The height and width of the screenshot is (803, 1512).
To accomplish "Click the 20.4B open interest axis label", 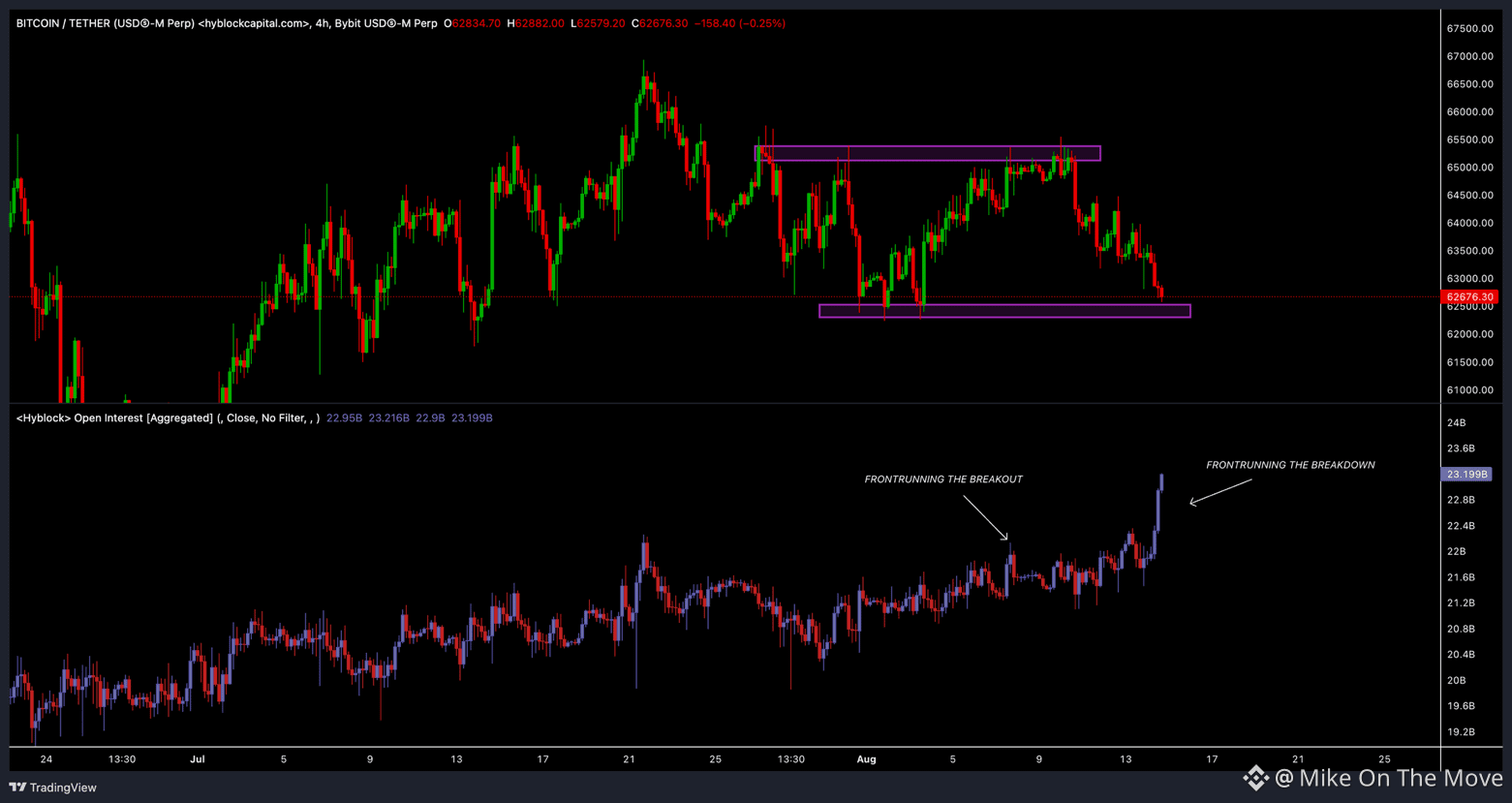I will click(x=1461, y=655).
